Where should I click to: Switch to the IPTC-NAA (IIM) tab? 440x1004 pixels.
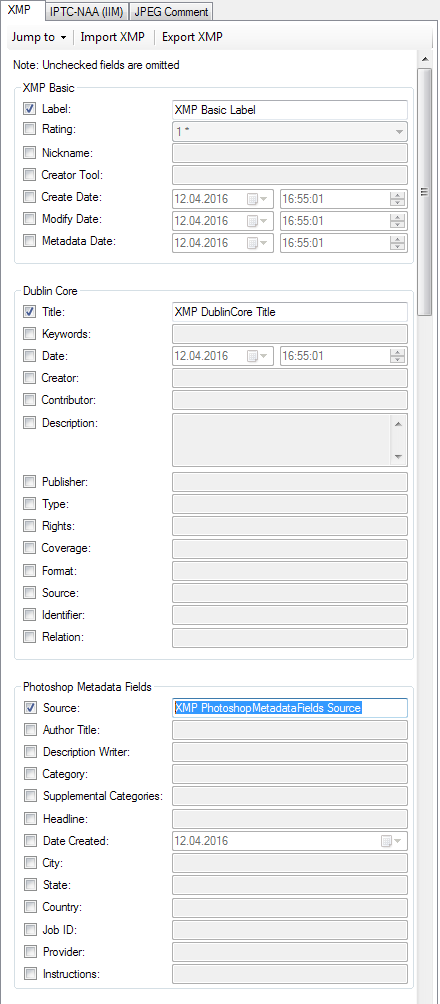(86, 12)
